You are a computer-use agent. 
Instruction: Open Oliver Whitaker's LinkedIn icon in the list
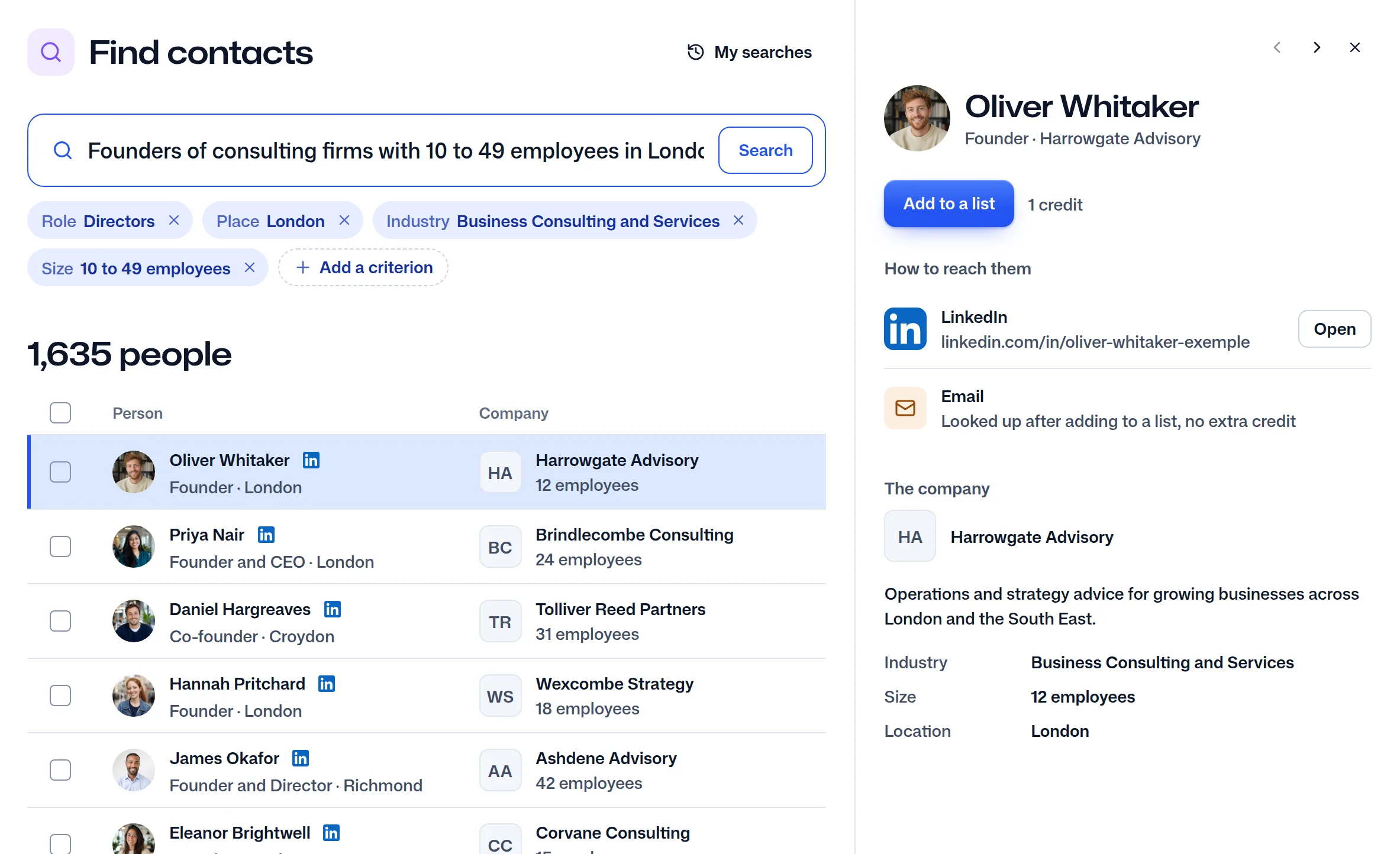tap(311, 460)
